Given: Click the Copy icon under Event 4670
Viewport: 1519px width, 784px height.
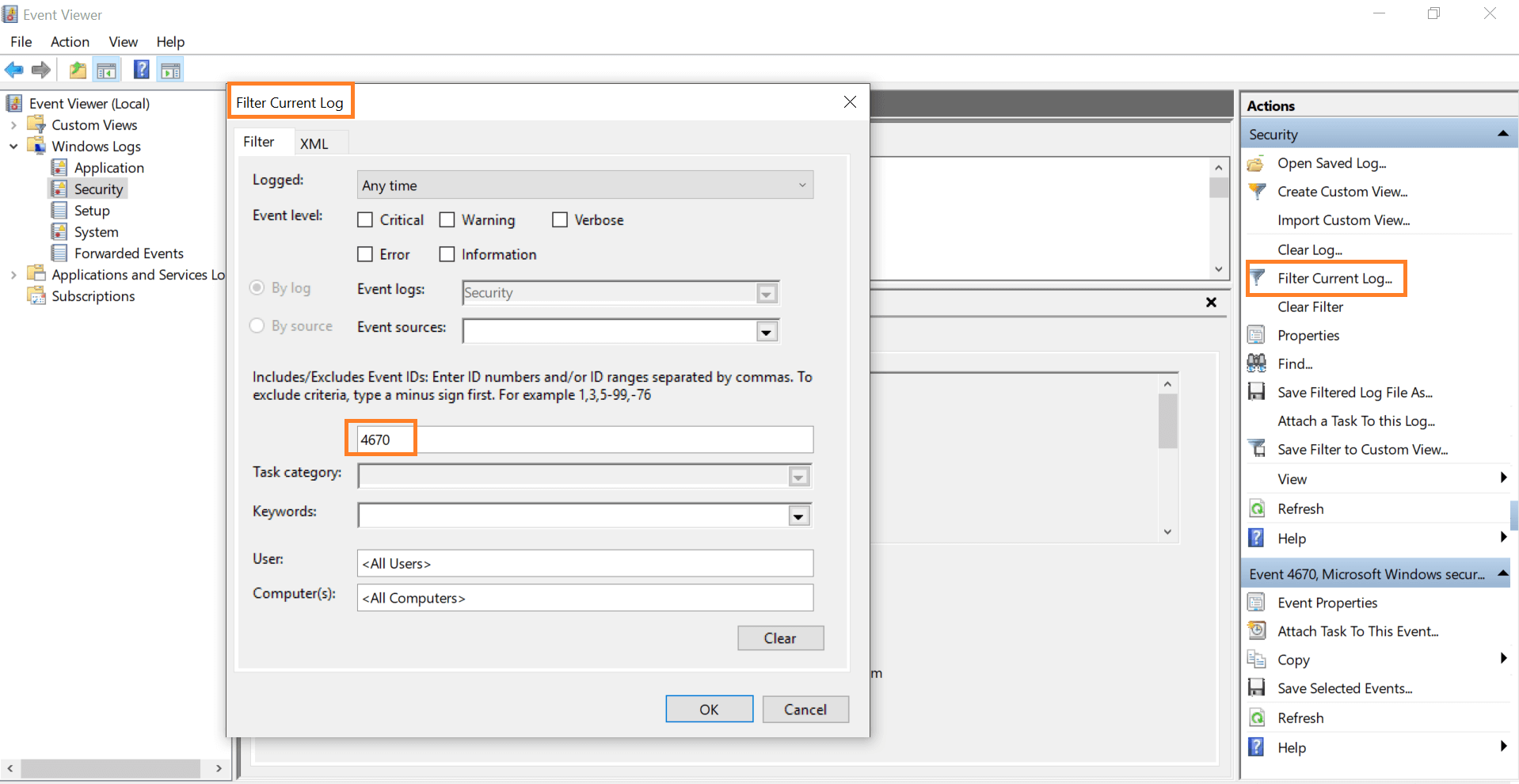Looking at the screenshot, I should coord(1257,659).
